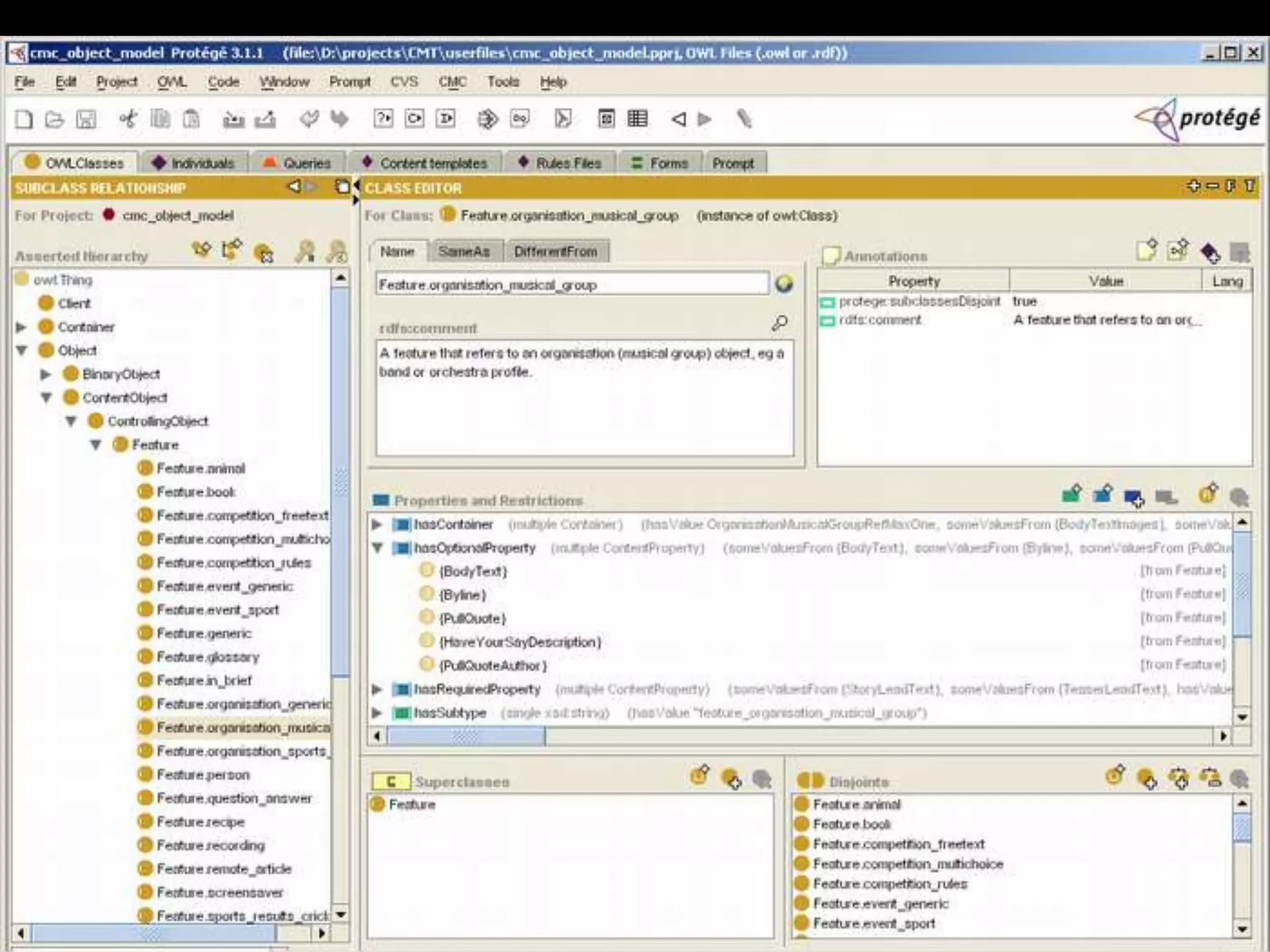Click the Superclasses 'C' toggle icon

(x=391, y=781)
